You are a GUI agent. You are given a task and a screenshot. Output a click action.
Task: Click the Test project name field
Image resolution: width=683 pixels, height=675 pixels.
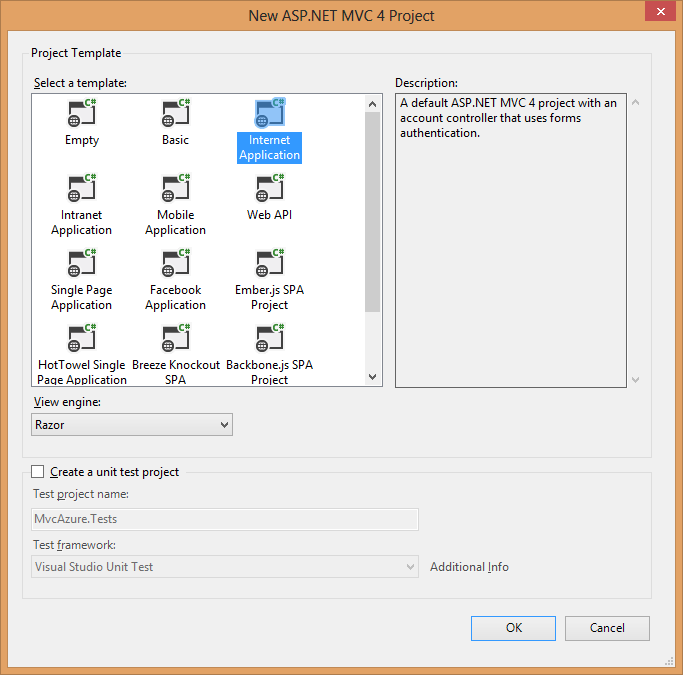tap(225, 519)
